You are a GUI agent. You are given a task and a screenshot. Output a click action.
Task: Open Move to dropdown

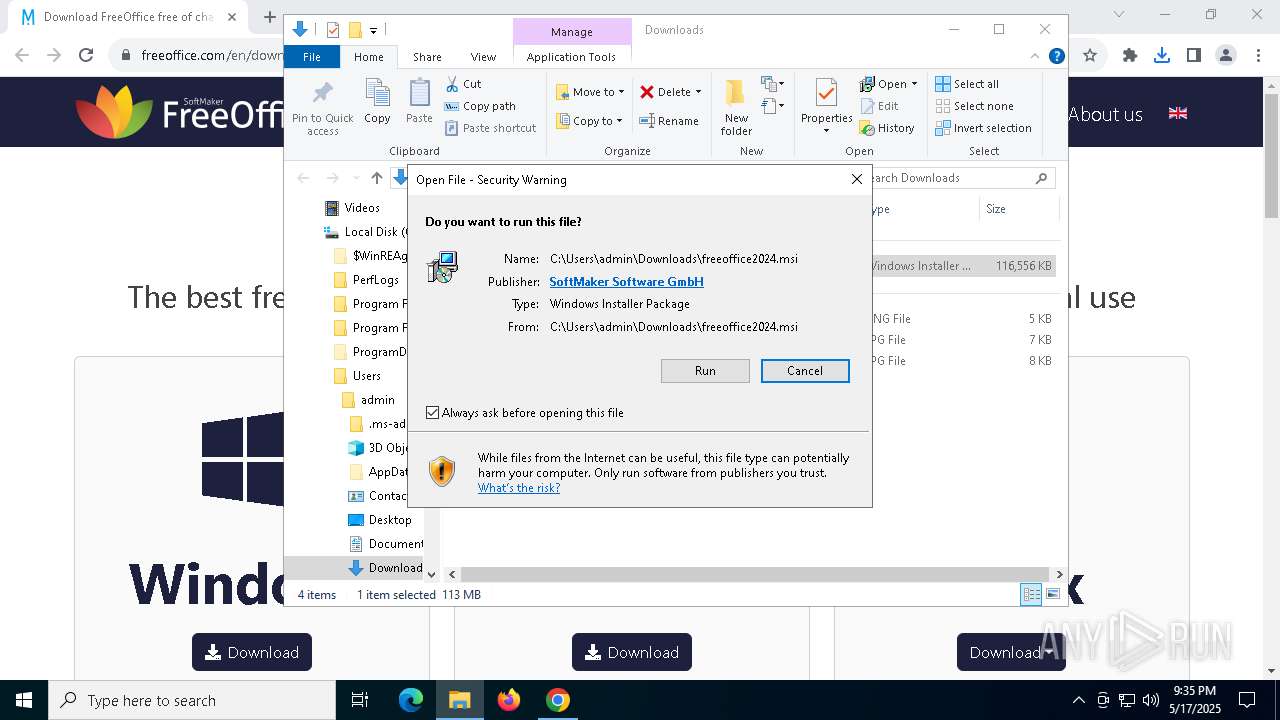tap(590, 92)
